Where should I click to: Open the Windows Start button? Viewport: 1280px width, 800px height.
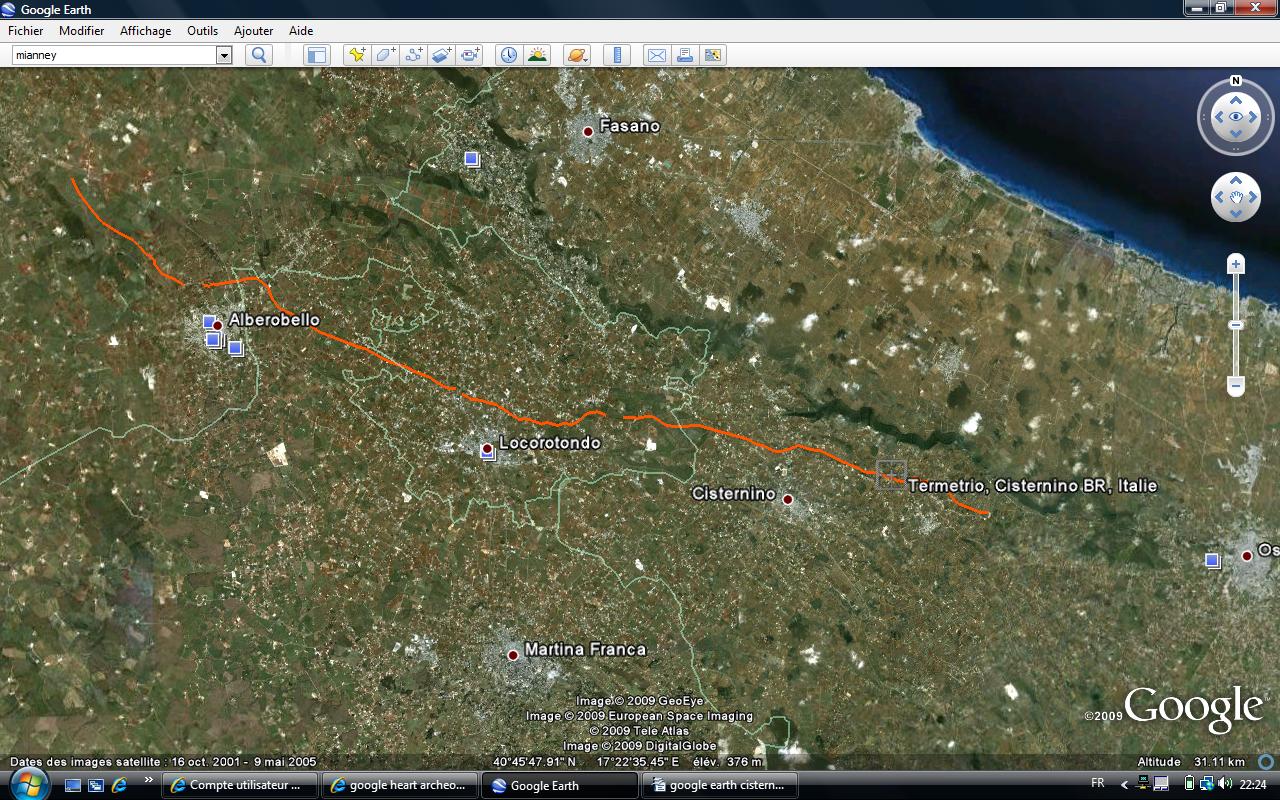tap(28, 784)
